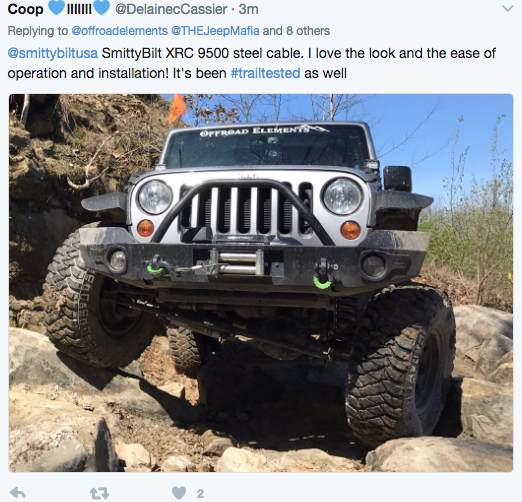Image resolution: width=522 pixels, height=502 pixels.
Task: Retweet this post using the retweet icon
Action: click(99, 493)
